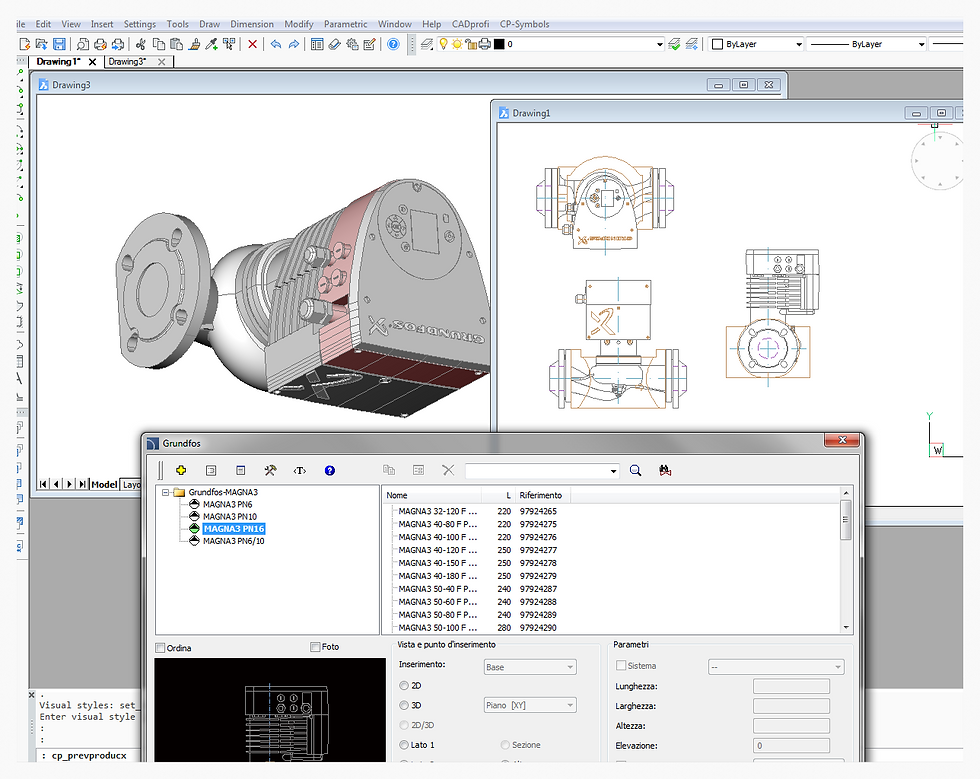Click the product list vertical scrollbar thumb
Viewport: 980px width, 779px height.
point(846,520)
